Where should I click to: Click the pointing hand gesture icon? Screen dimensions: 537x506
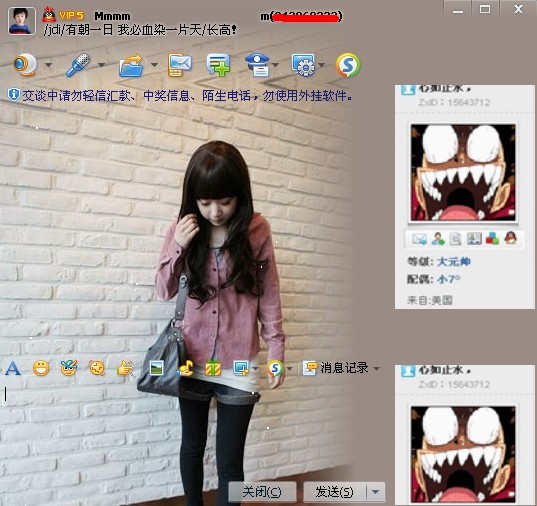coord(125,369)
